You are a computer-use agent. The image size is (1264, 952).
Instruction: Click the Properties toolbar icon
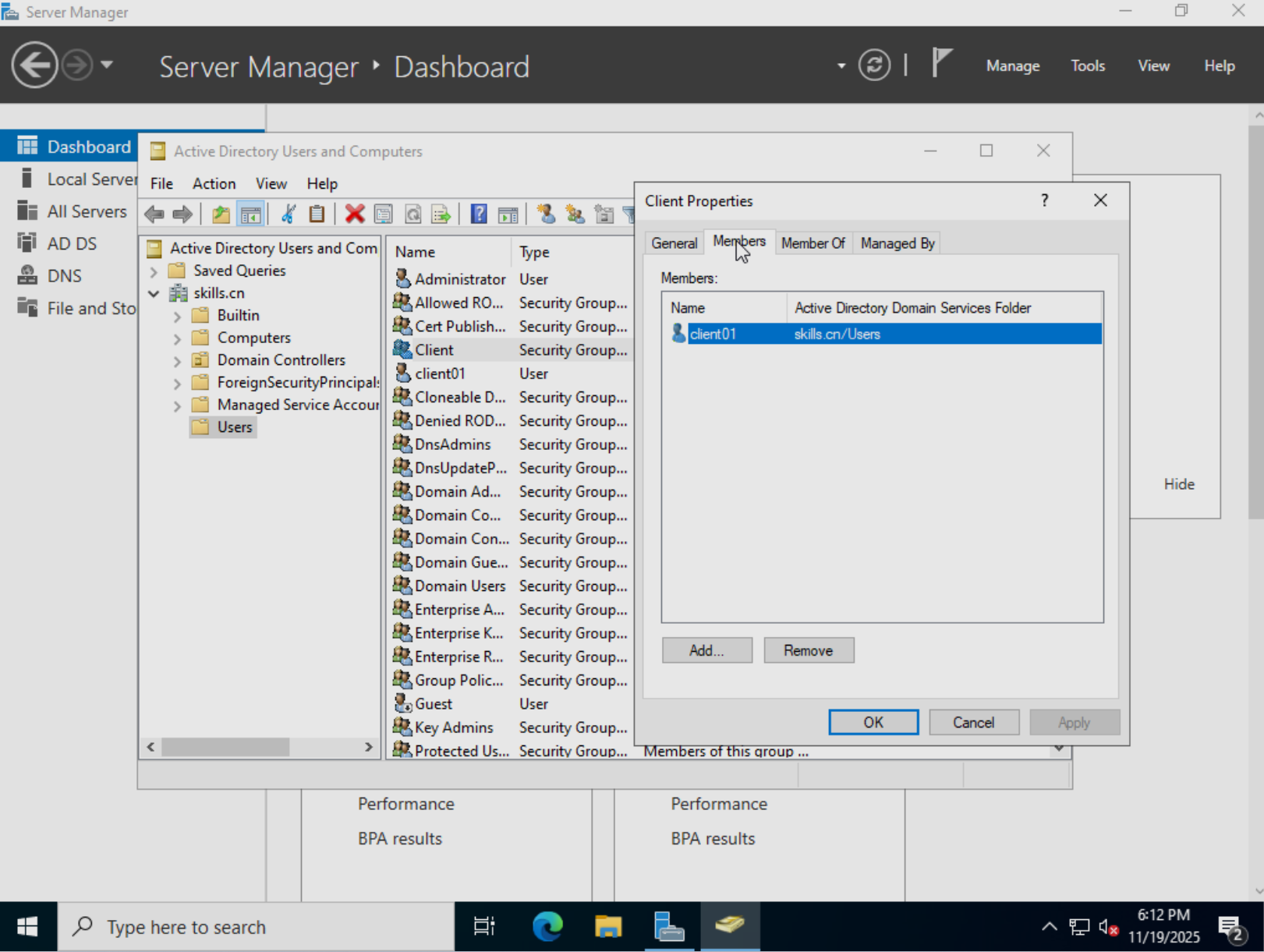(x=383, y=214)
